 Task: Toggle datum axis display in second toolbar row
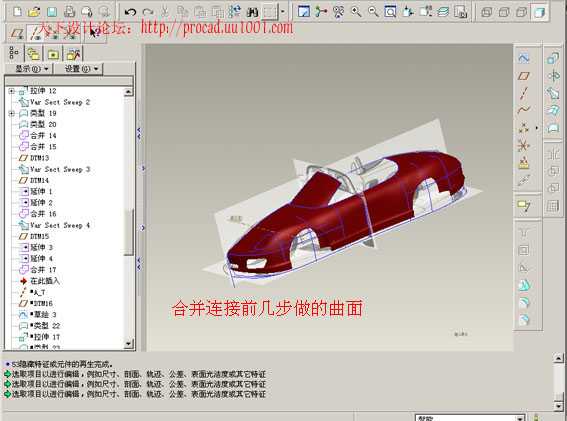click(35, 34)
